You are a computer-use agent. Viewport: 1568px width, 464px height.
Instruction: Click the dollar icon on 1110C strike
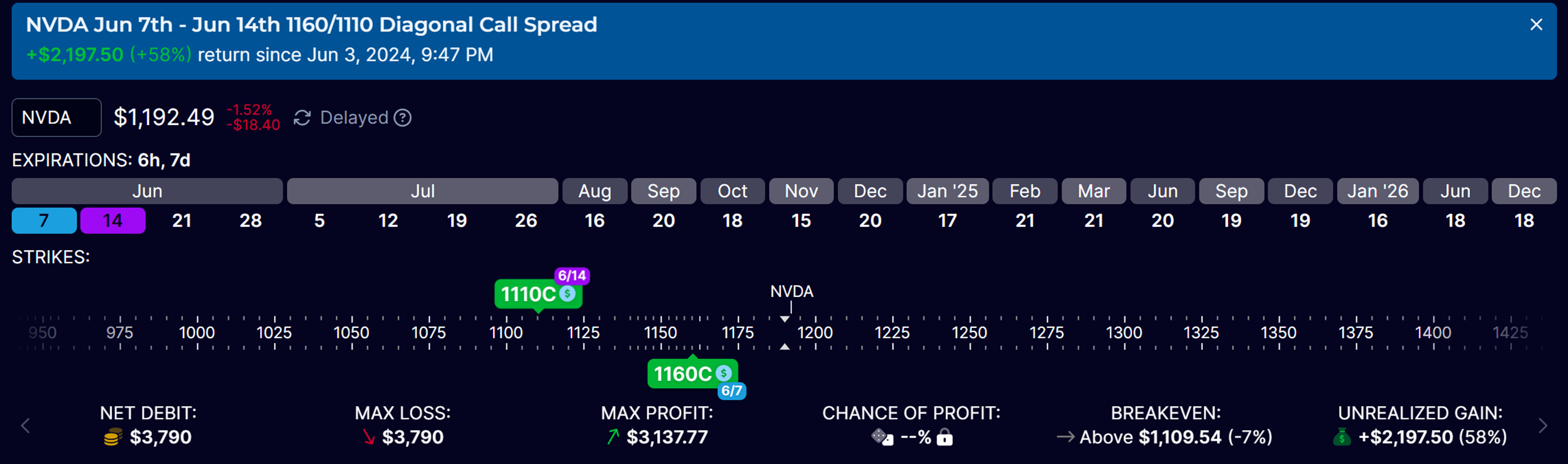click(x=567, y=294)
